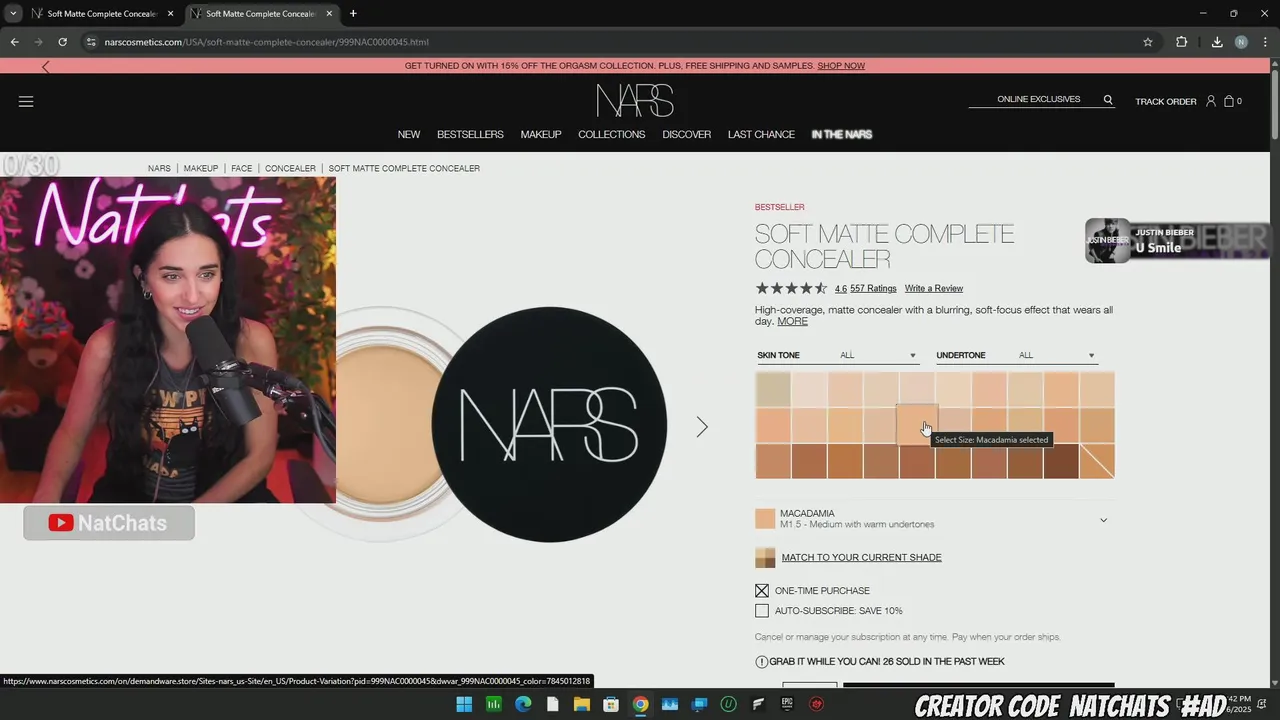Click the sold-count info icon
The height and width of the screenshot is (720, 1280).
pos(761,661)
